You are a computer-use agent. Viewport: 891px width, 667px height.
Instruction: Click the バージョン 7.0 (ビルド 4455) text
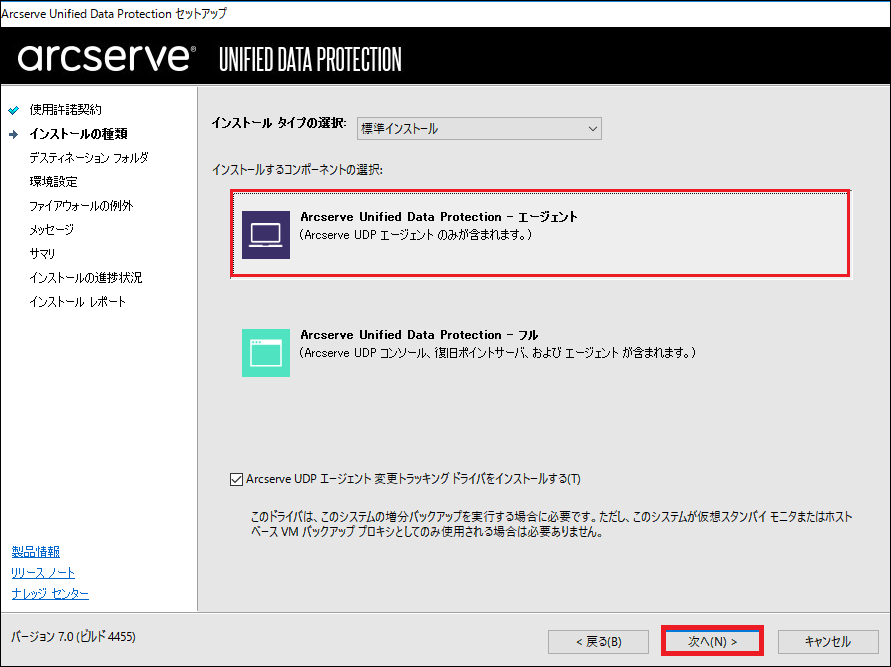(x=73, y=636)
